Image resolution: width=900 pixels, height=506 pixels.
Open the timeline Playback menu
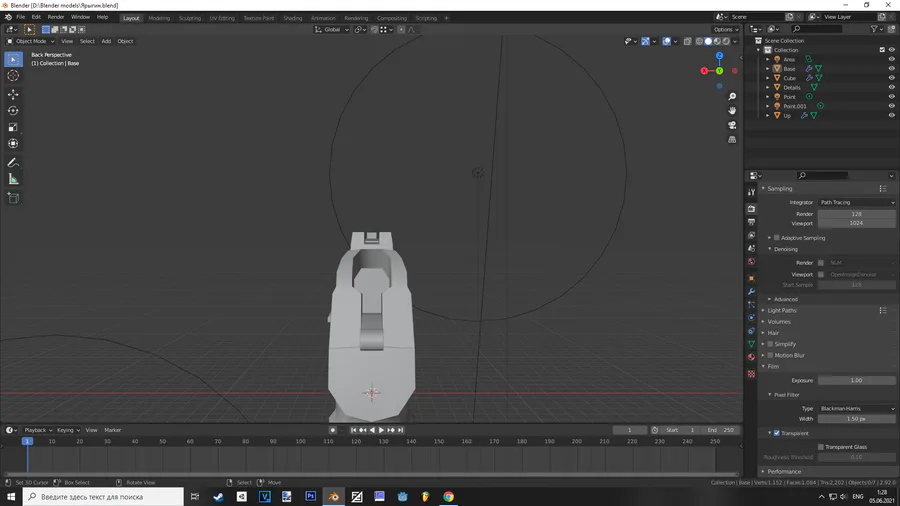pyautogui.click(x=38, y=430)
